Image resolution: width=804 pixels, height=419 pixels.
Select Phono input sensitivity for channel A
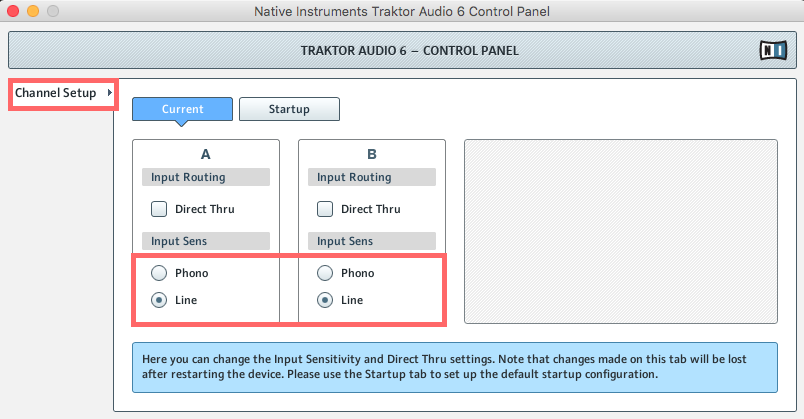click(159, 273)
